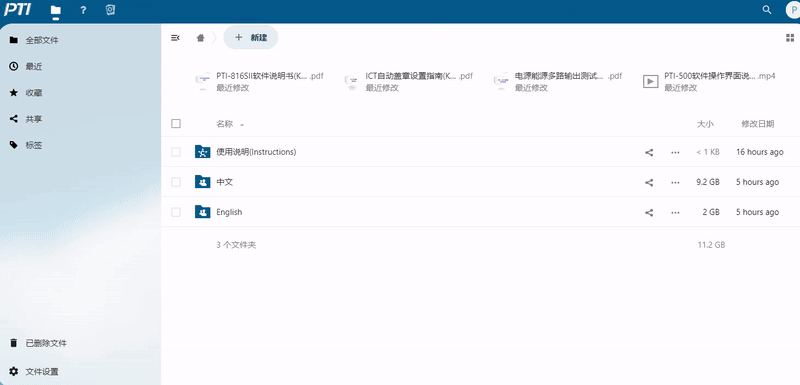Open more actions menu for 中文 folder

click(x=675, y=182)
